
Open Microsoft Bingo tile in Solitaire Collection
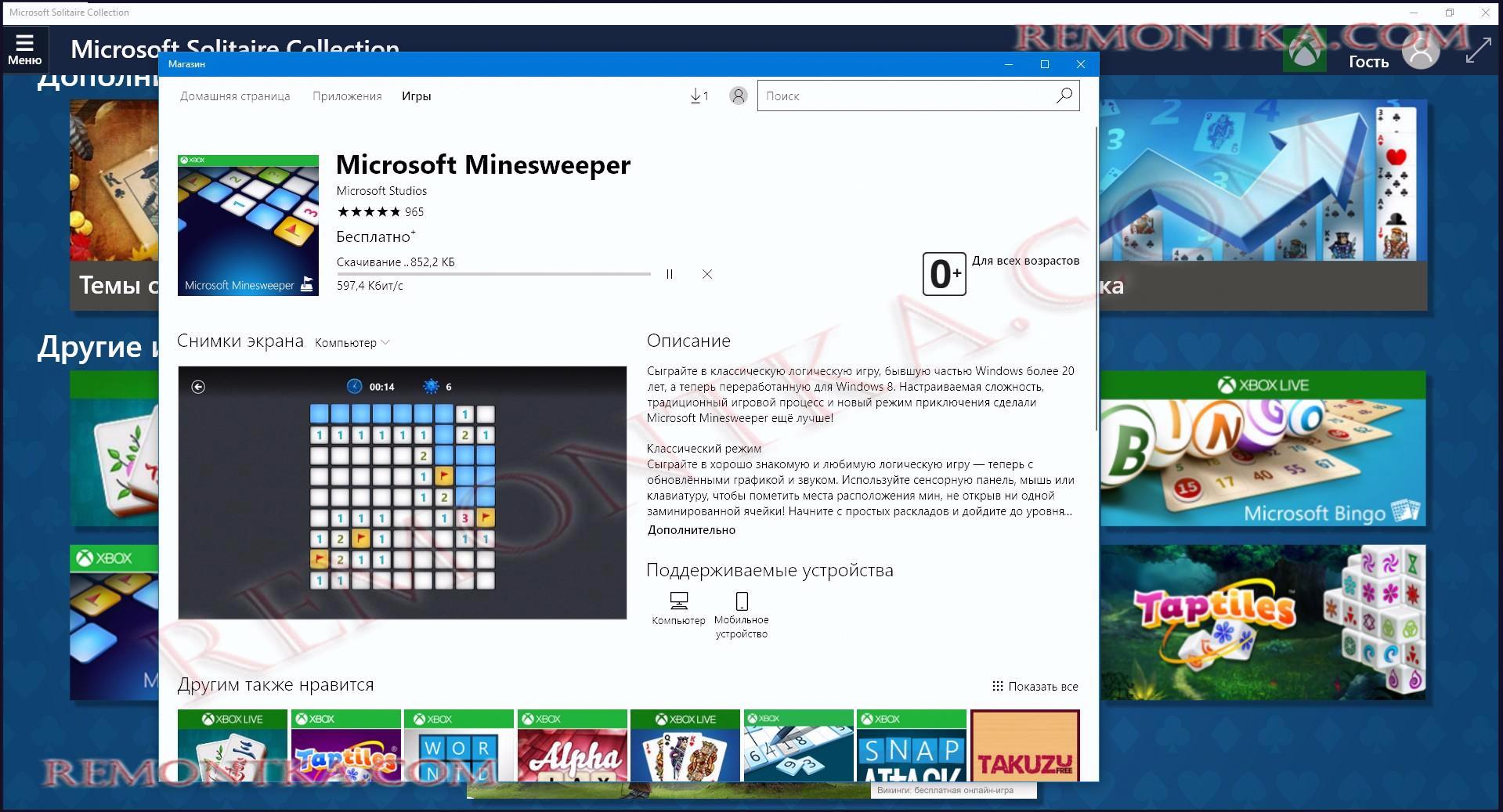(x=1263, y=448)
